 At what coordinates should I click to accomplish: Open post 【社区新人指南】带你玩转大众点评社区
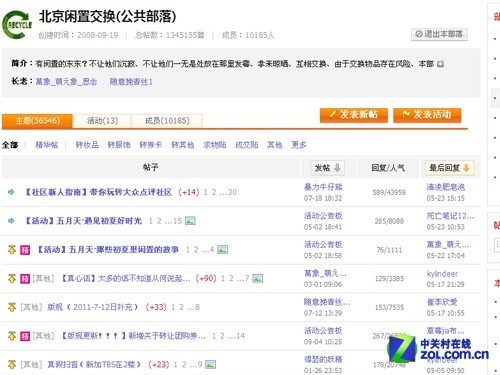tap(99, 192)
